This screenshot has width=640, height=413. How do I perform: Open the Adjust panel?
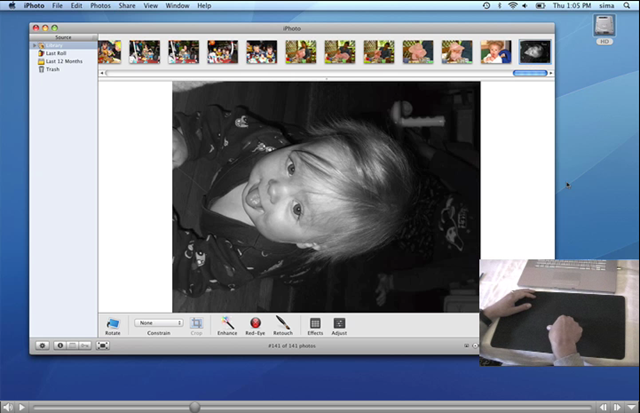339,323
